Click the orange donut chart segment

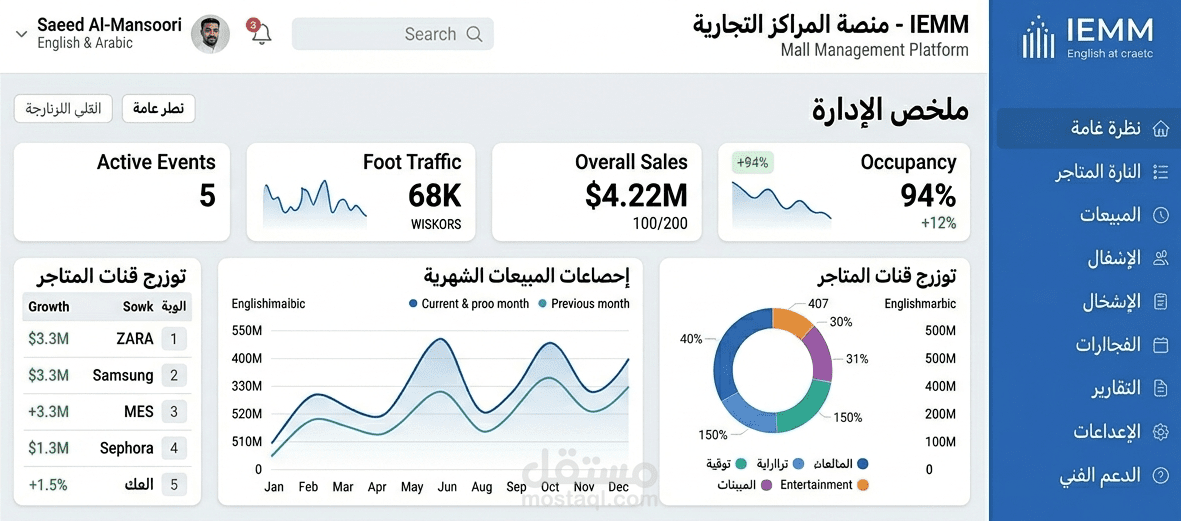tap(792, 322)
